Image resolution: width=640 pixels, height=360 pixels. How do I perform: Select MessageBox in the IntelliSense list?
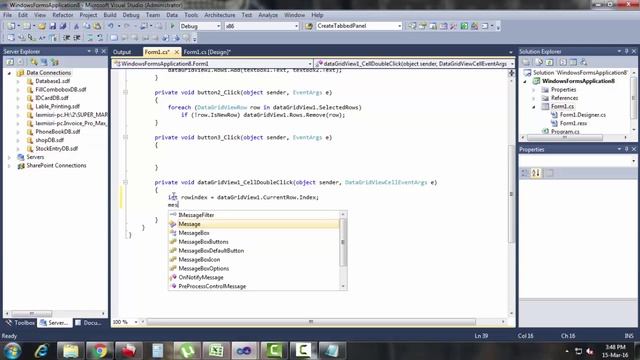pyautogui.click(x=253, y=233)
